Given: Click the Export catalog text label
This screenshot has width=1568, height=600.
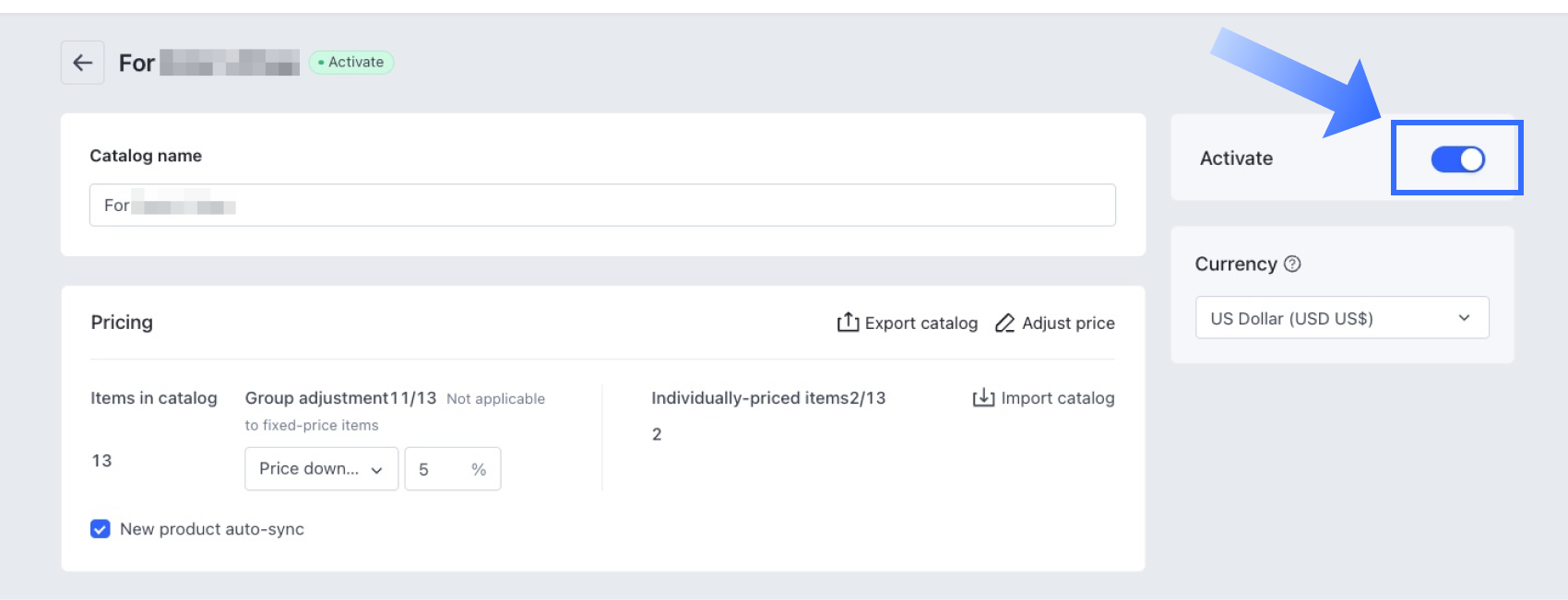Looking at the screenshot, I should [x=921, y=324].
